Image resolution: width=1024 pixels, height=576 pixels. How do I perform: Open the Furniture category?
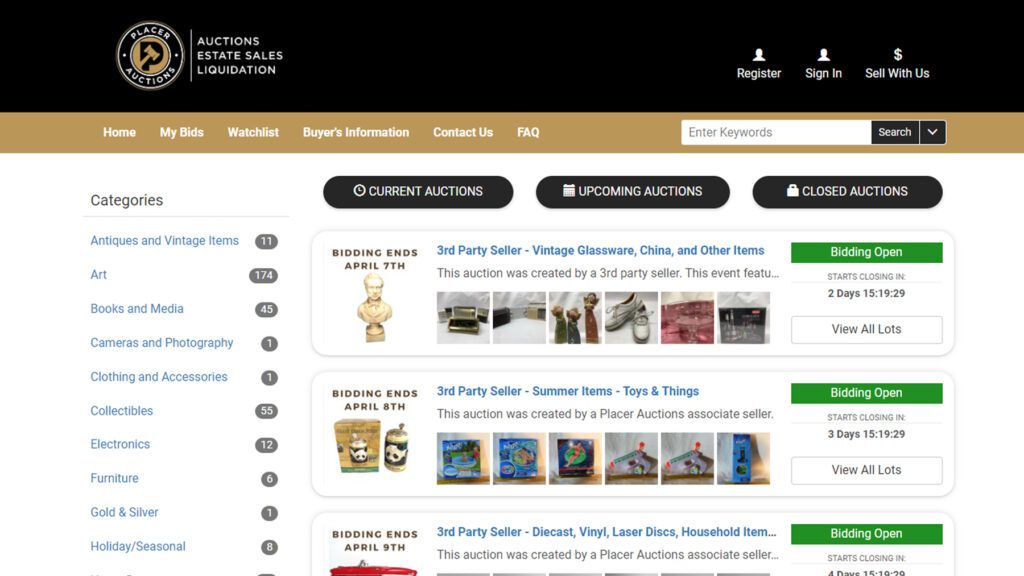114,478
